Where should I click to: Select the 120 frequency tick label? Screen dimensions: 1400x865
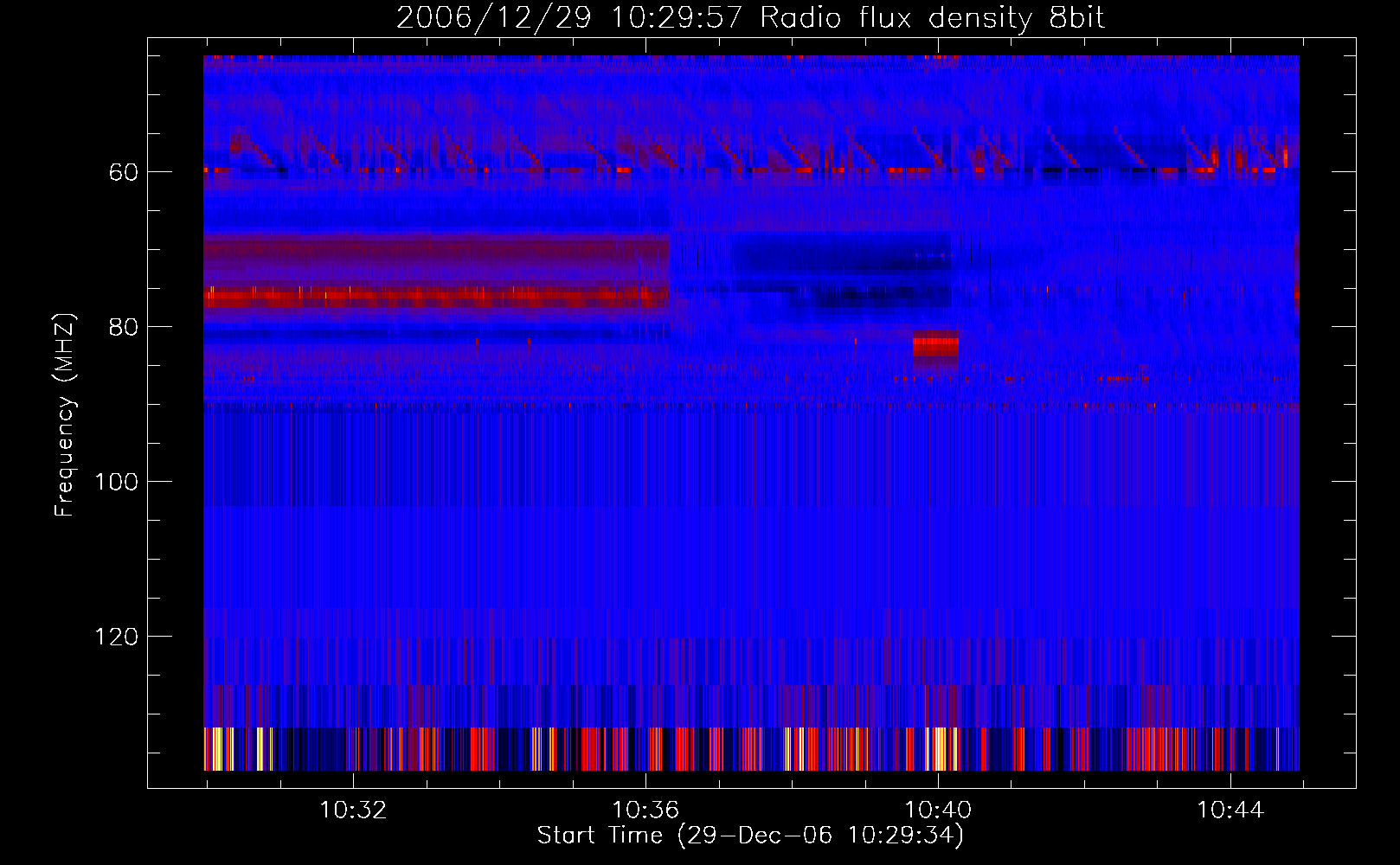click(116, 637)
